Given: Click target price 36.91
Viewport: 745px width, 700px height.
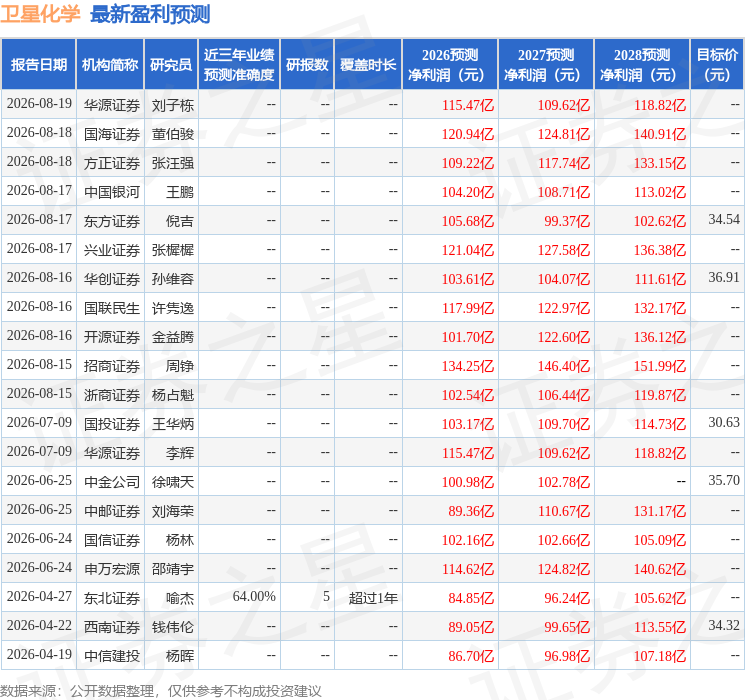Looking at the screenshot, I should pos(724,277).
